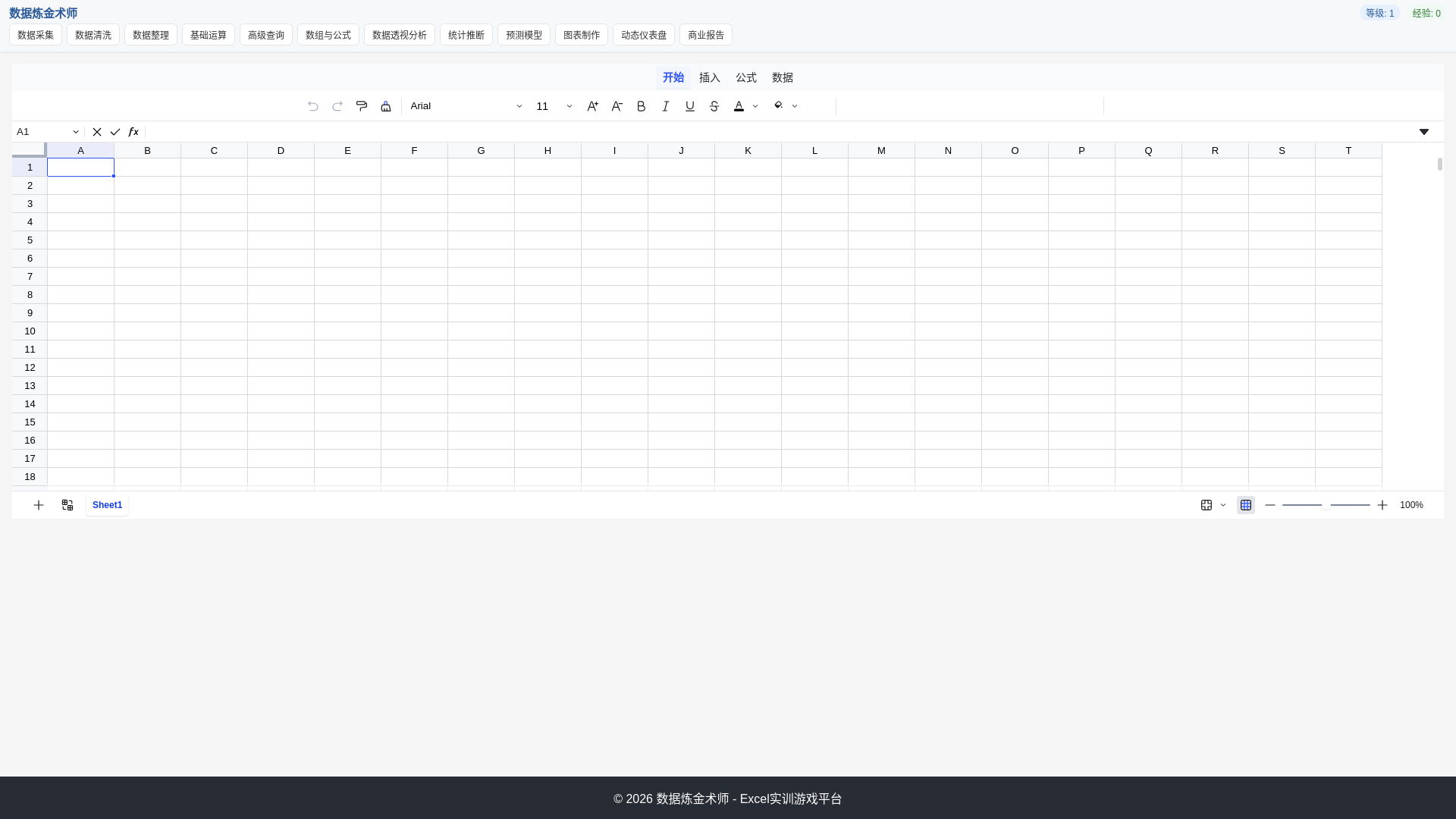The width and height of the screenshot is (1456, 819).
Task: Toggle italic formatting
Action: pyautogui.click(x=666, y=106)
